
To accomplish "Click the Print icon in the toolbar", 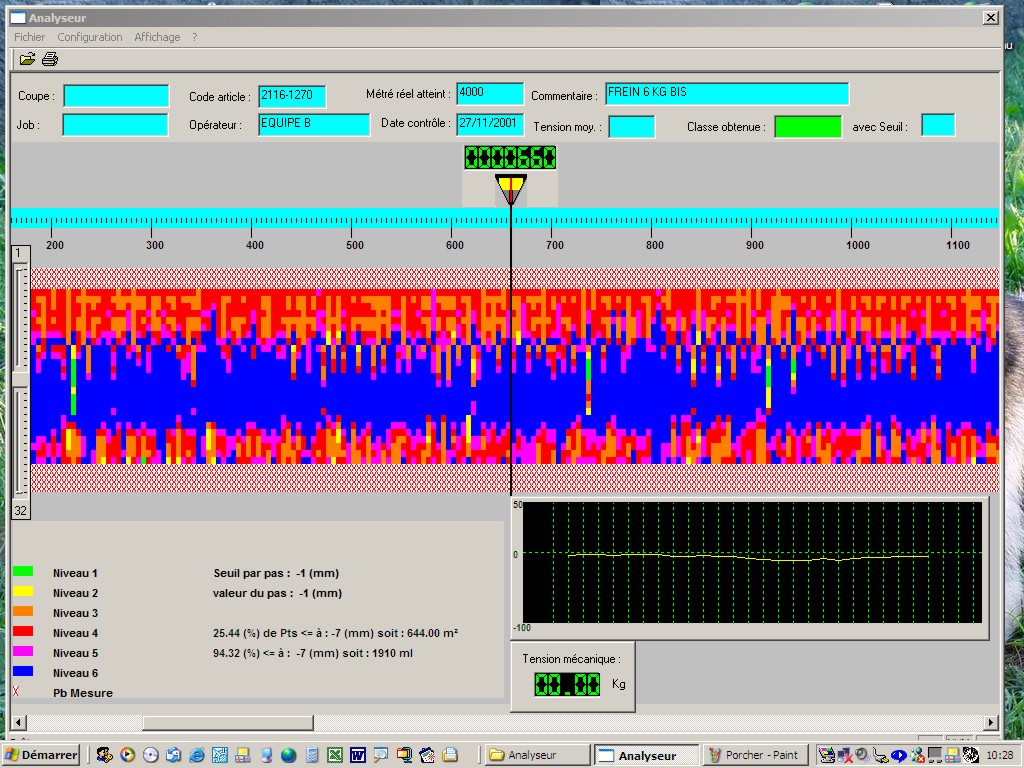I will (49, 59).
